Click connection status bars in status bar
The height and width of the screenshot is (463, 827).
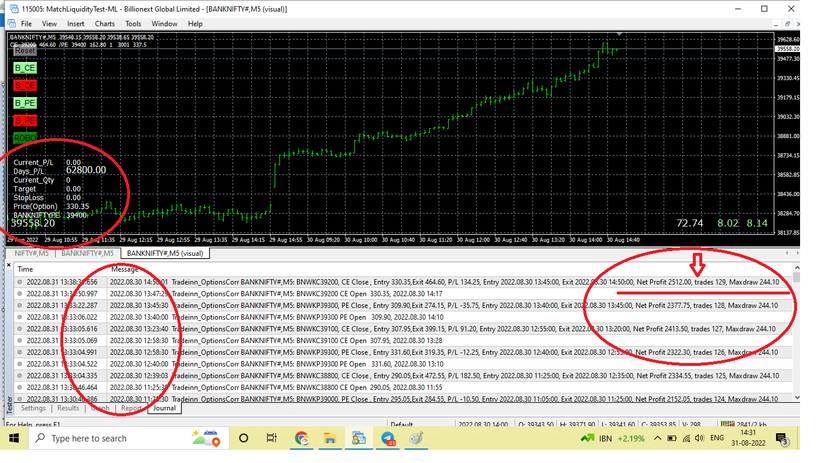[728, 424]
